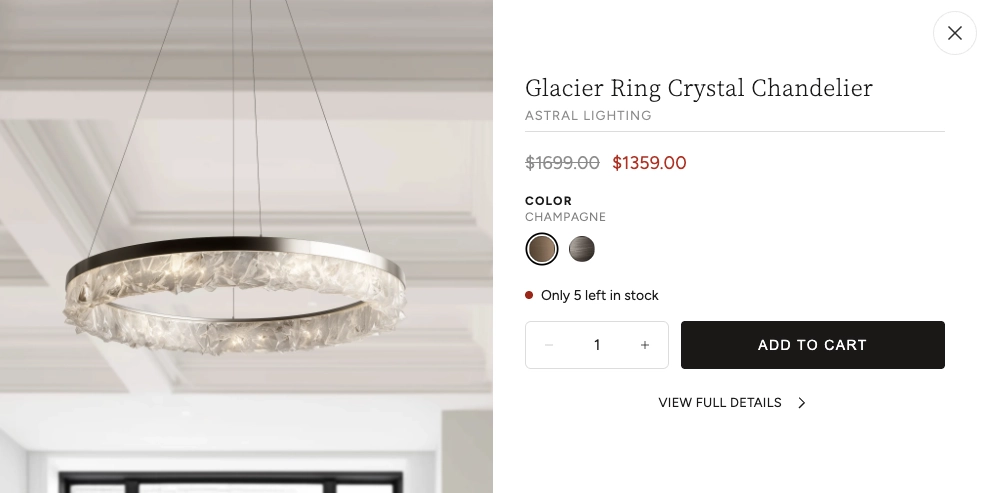The image size is (987, 493).
Task: Click the COLOR heading label
Action: [549, 201]
